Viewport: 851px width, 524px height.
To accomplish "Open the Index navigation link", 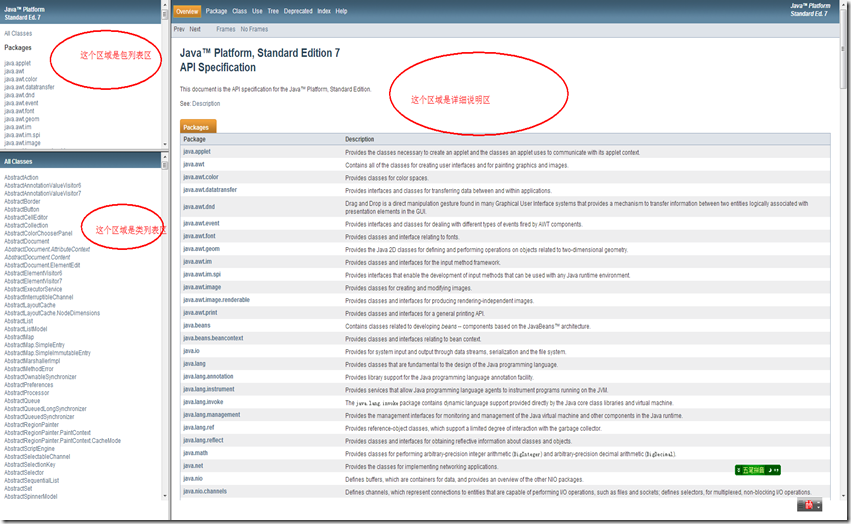I will click(x=324, y=11).
